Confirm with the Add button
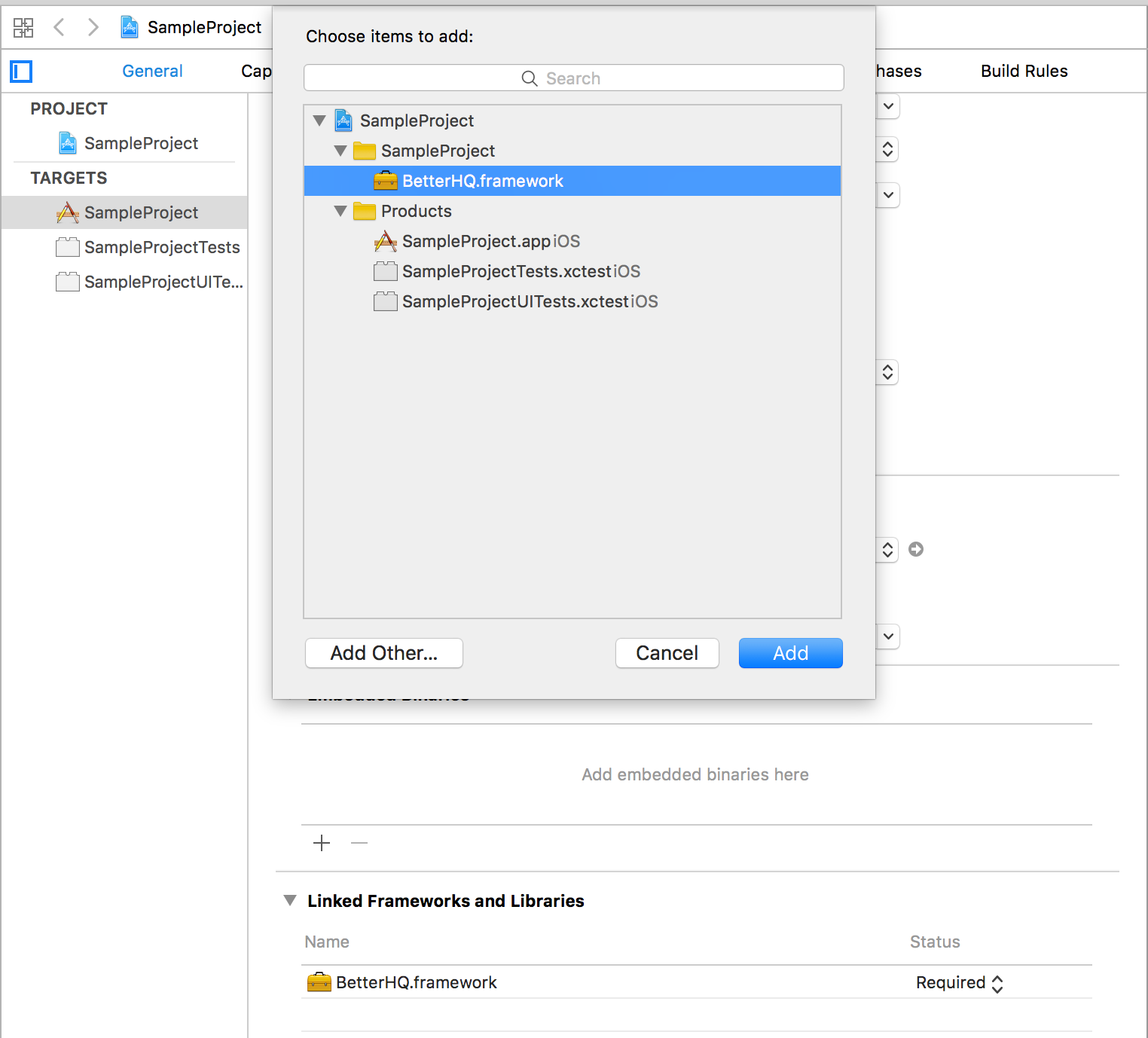 pos(791,653)
